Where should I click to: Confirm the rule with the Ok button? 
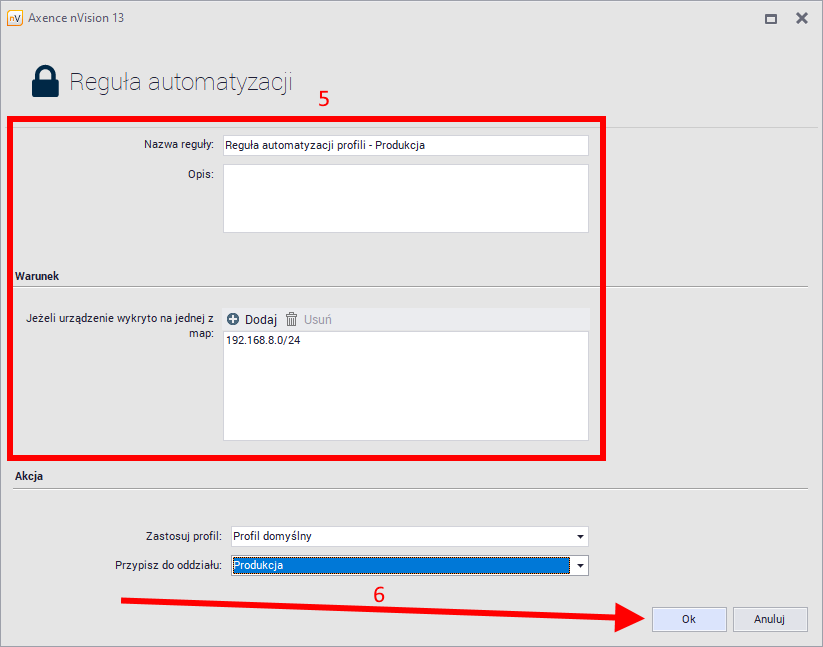[689, 619]
